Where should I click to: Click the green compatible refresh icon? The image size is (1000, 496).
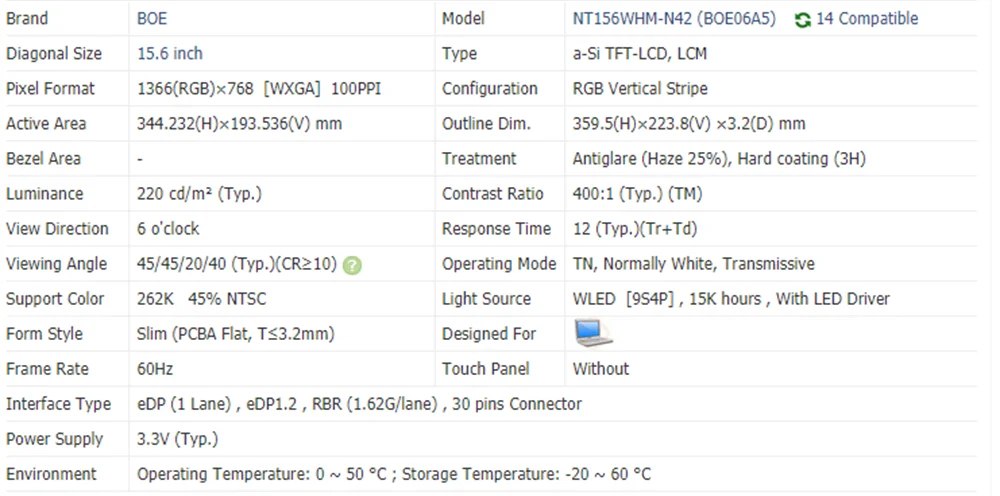(x=802, y=19)
